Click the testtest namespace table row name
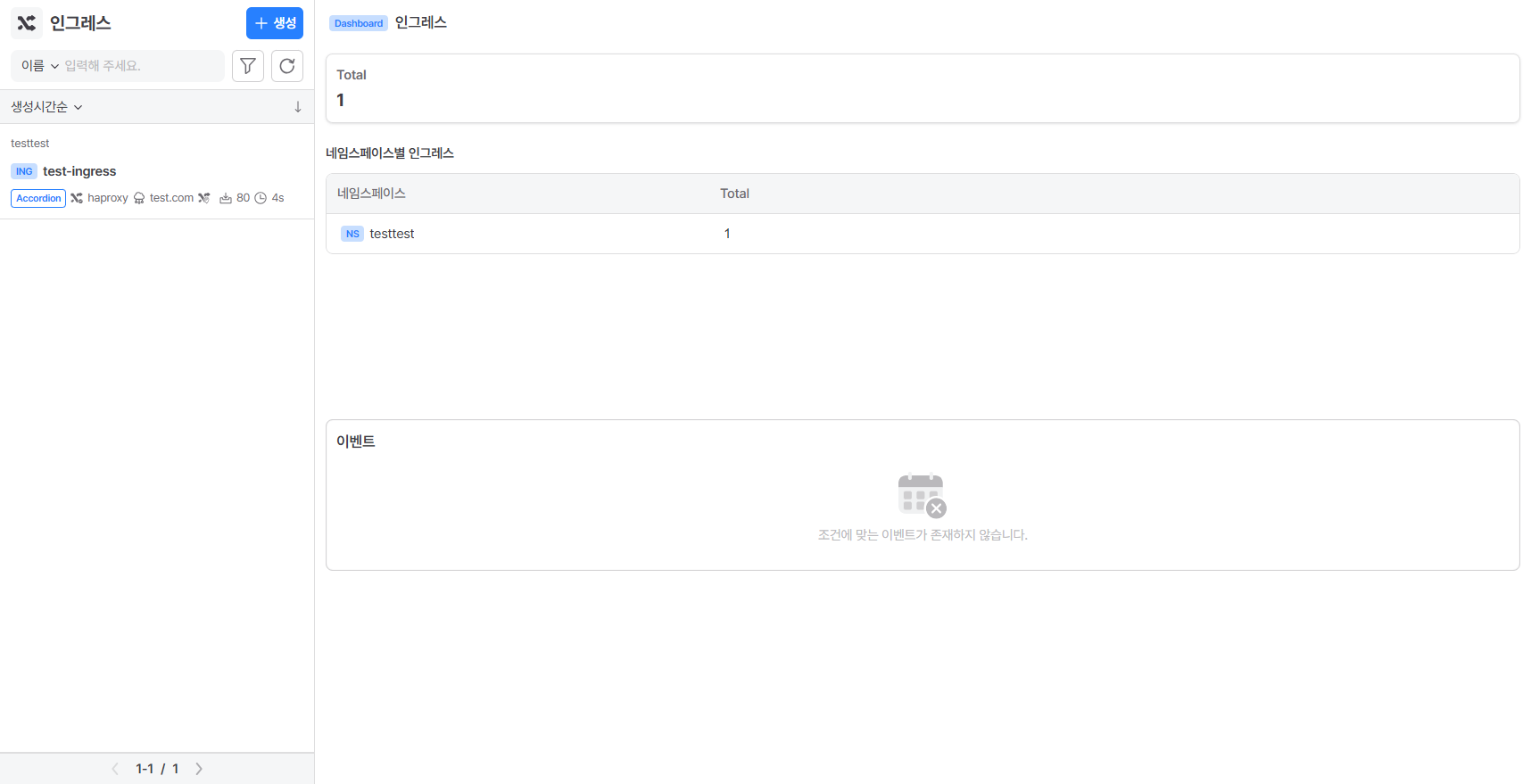Viewport: 1531px width, 784px height. tap(392, 234)
